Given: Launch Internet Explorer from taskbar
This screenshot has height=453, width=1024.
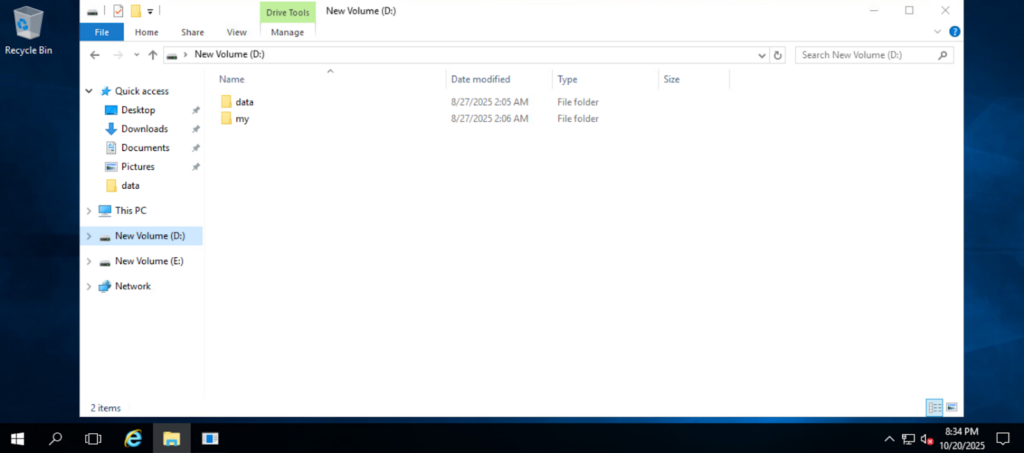Looking at the screenshot, I should [133, 438].
